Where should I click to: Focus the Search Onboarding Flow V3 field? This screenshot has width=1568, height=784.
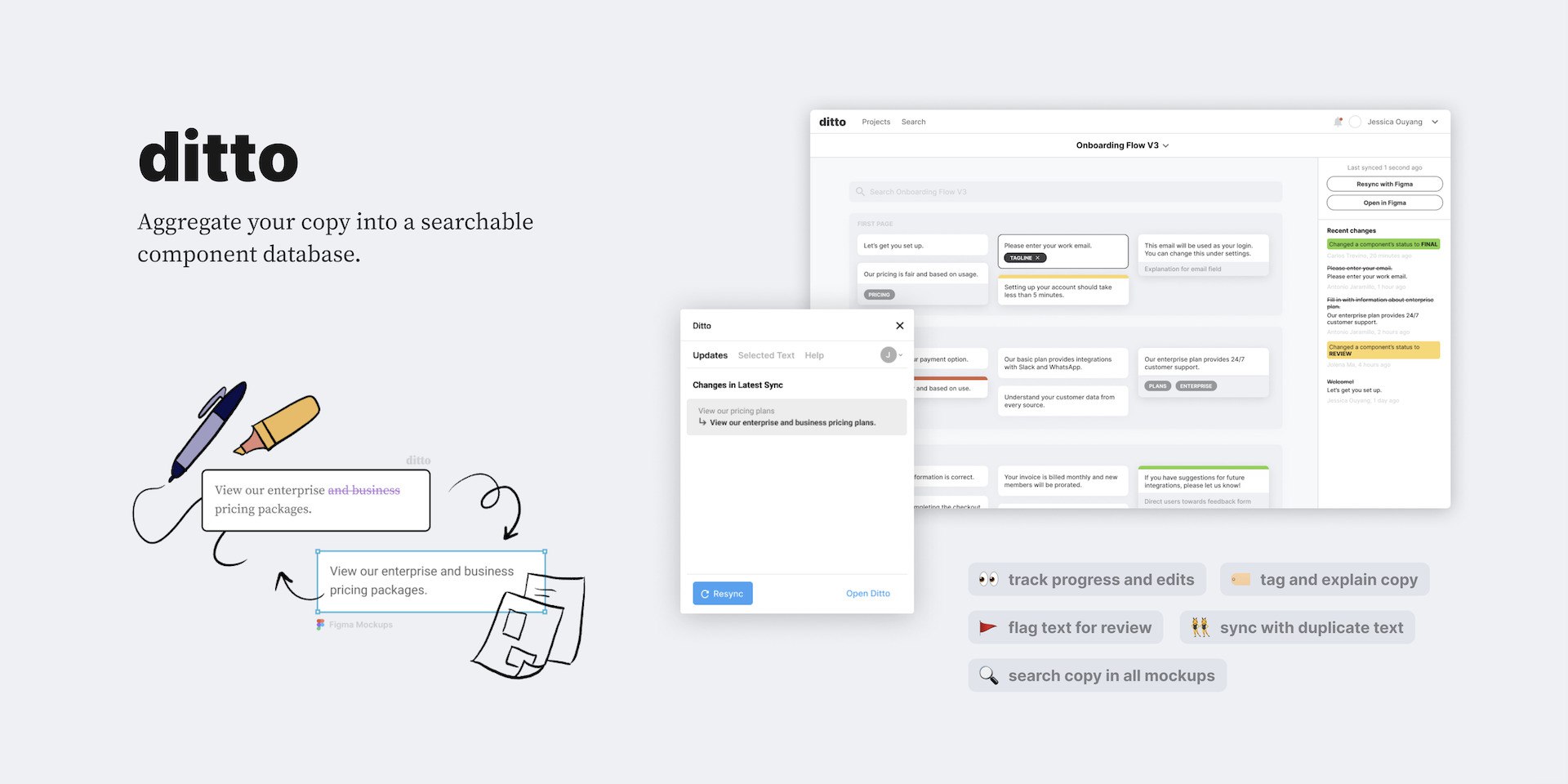click(x=1065, y=192)
